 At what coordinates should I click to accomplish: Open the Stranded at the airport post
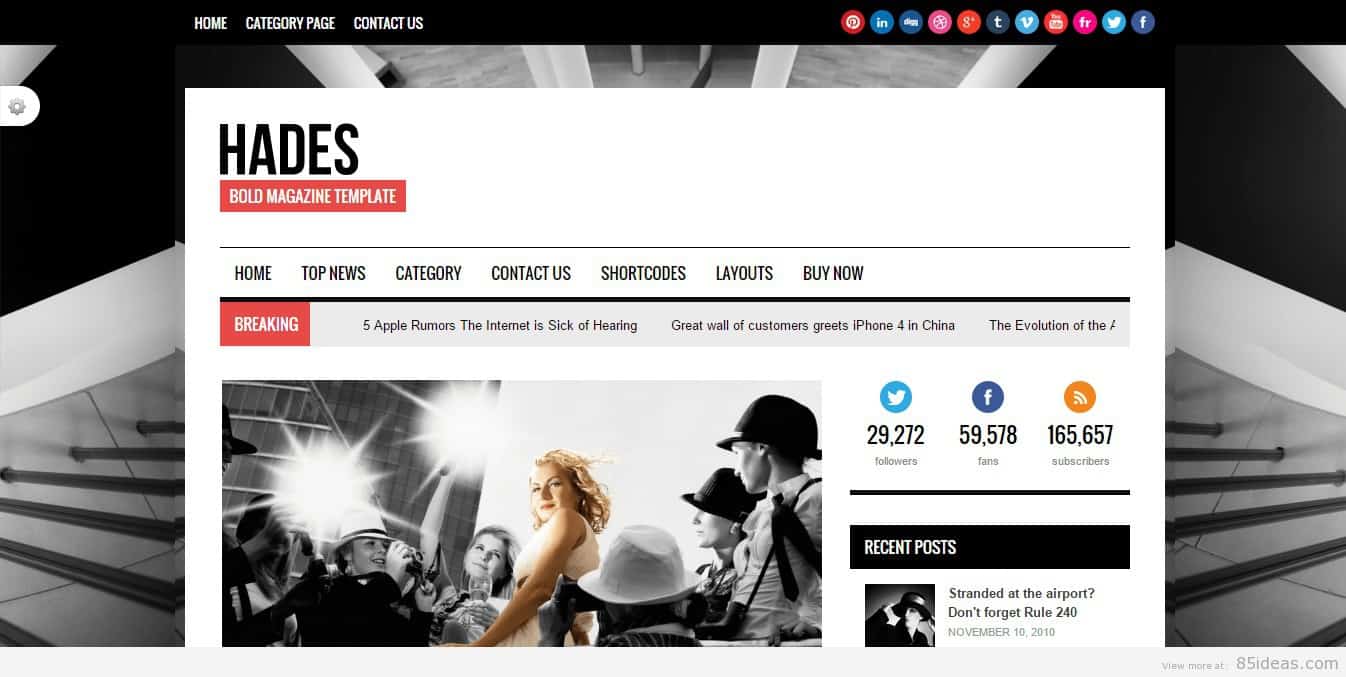[1021, 603]
